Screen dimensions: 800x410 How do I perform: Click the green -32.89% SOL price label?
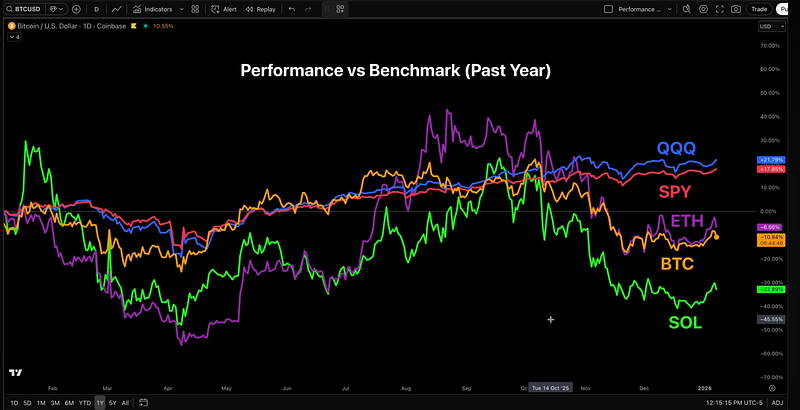(770, 289)
